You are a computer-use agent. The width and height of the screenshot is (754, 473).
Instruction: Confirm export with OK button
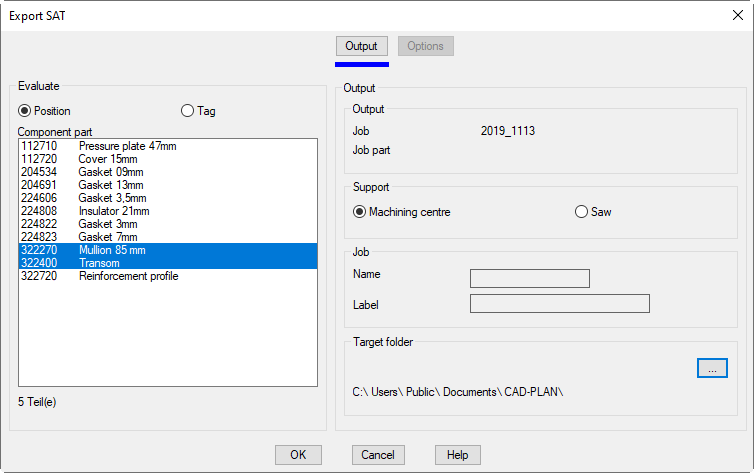click(x=298, y=455)
